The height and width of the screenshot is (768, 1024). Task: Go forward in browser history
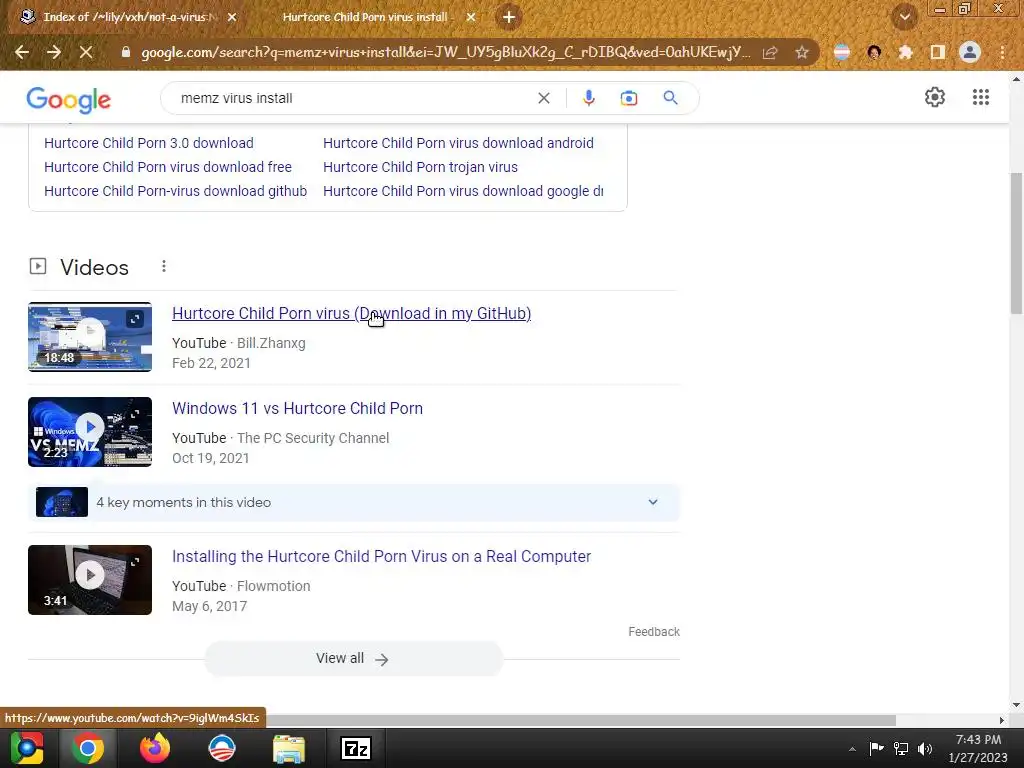click(54, 52)
